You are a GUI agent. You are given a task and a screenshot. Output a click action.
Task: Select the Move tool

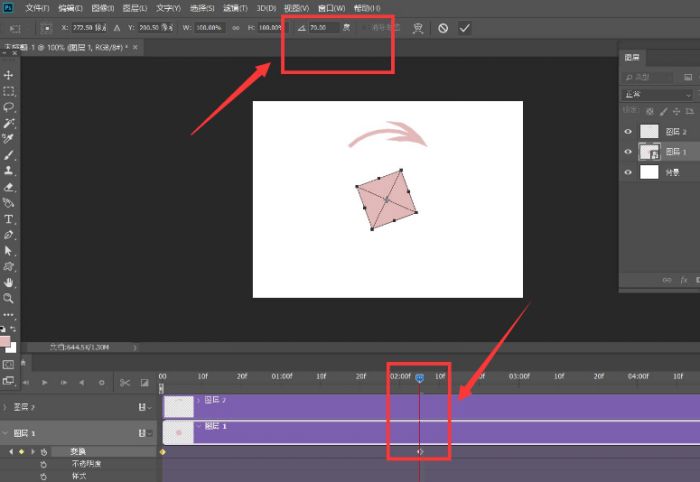(9, 76)
